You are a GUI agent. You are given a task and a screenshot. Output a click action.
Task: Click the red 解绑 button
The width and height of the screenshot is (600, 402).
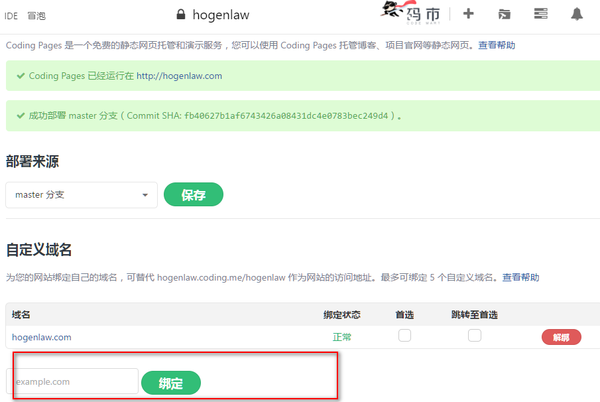(x=561, y=337)
